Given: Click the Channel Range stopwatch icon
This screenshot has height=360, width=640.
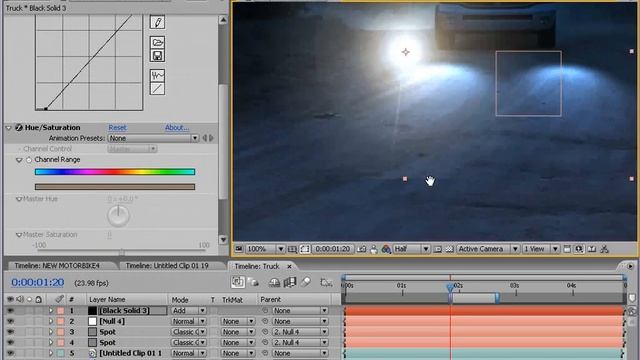Looking at the screenshot, I should pos(29,160).
